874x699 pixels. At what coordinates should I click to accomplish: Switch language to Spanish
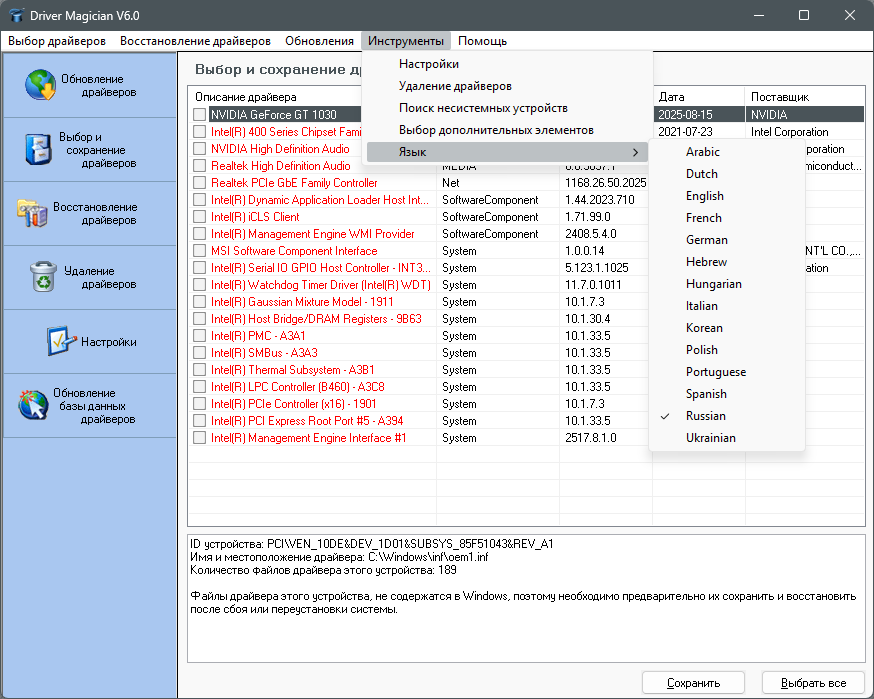coord(727,394)
